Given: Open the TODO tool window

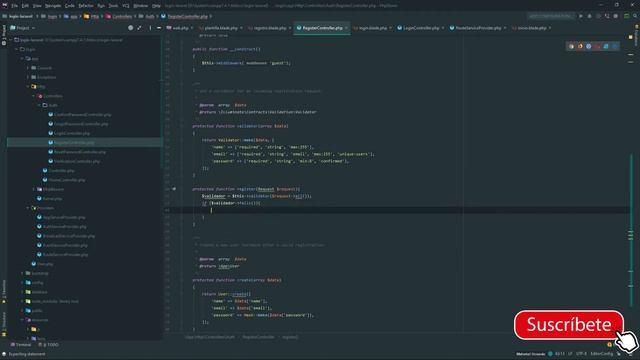Looking at the screenshot, I should click(49, 345).
